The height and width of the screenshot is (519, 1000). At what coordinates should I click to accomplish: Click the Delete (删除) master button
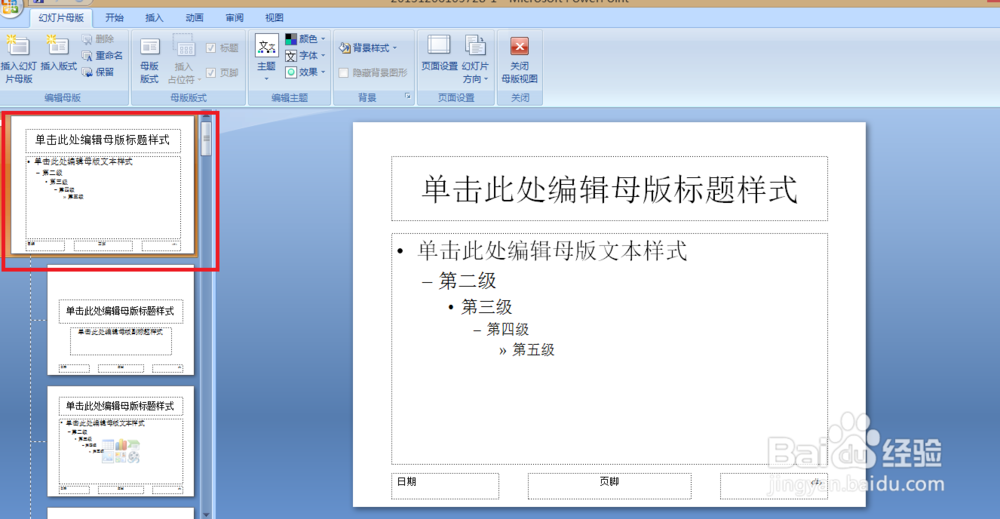coord(98,39)
